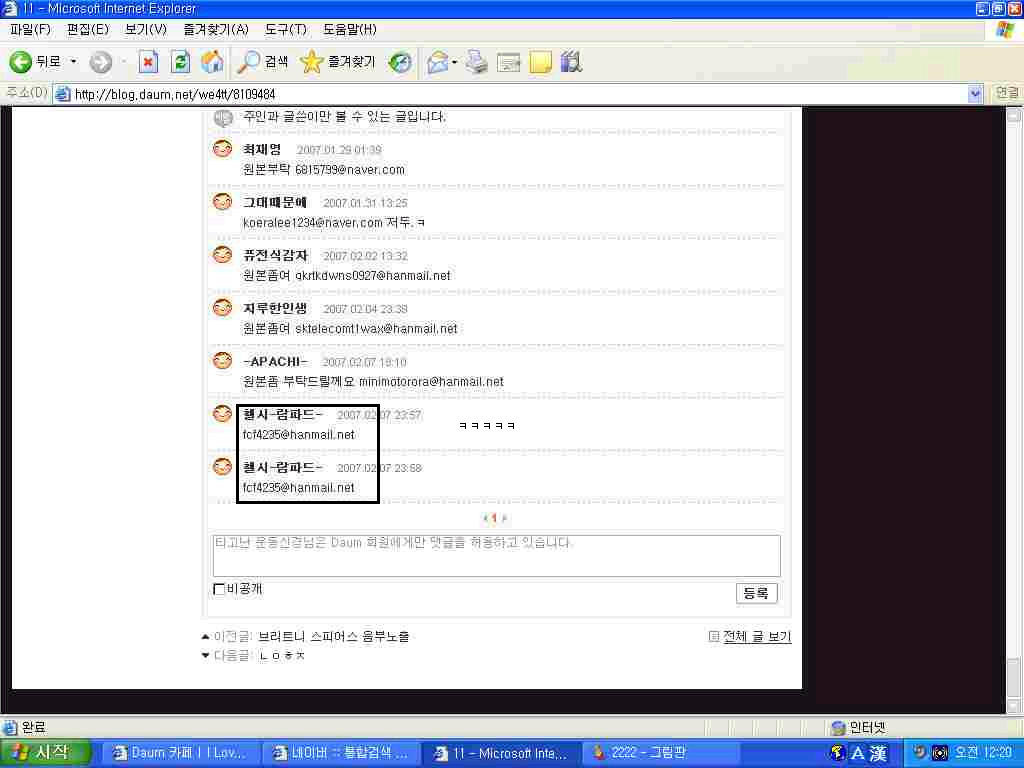Click the Back arrow icon
Viewport: 1024px width, 768px height.
20,62
